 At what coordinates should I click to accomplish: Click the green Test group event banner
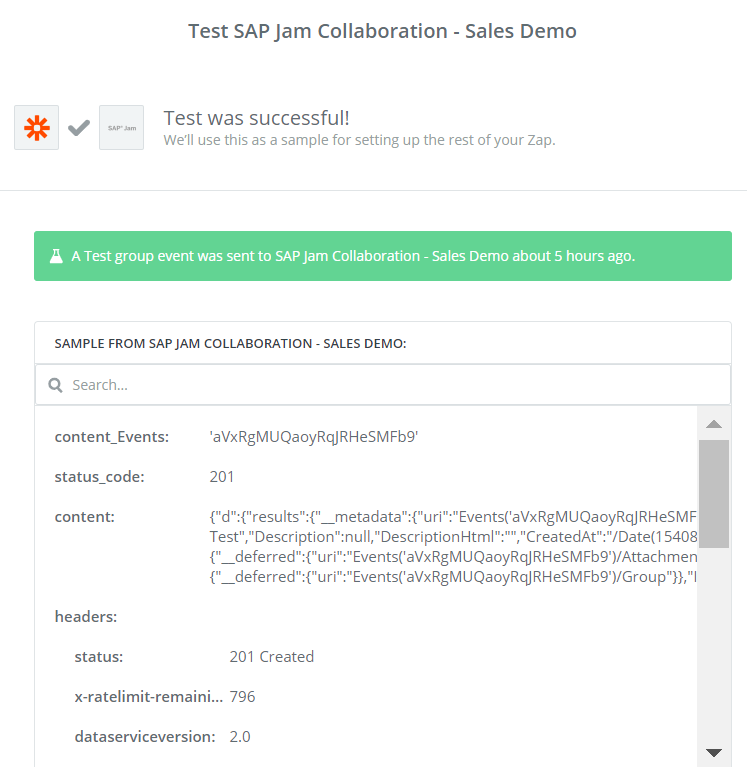[383, 256]
